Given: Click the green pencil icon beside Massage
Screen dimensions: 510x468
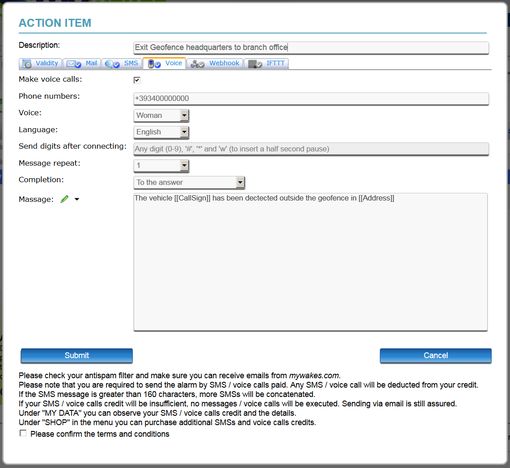Looking at the screenshot, I should point(64,199).
